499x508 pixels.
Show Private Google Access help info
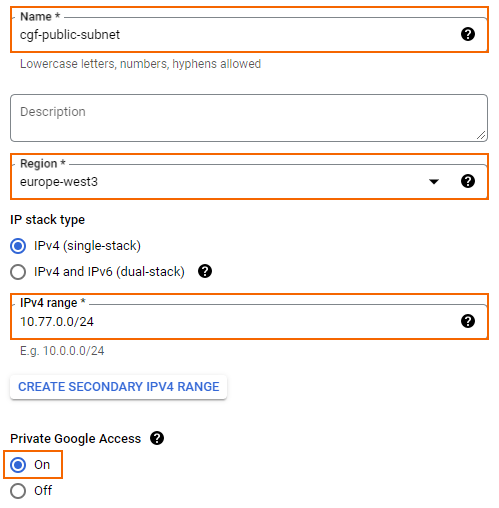click(x=157, y=438)
